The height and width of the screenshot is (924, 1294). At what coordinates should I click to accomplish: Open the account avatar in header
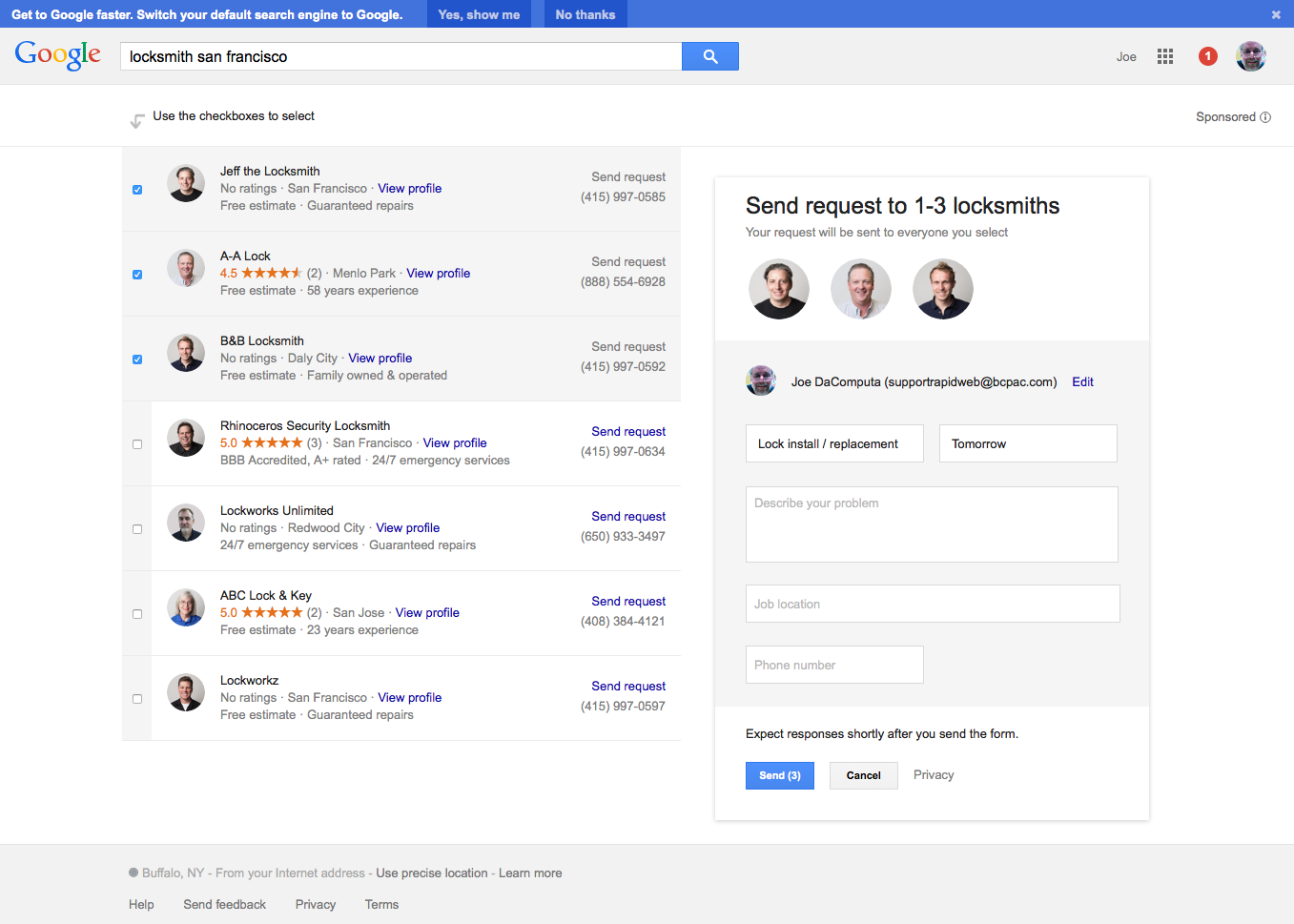(x=1251, y=56)
